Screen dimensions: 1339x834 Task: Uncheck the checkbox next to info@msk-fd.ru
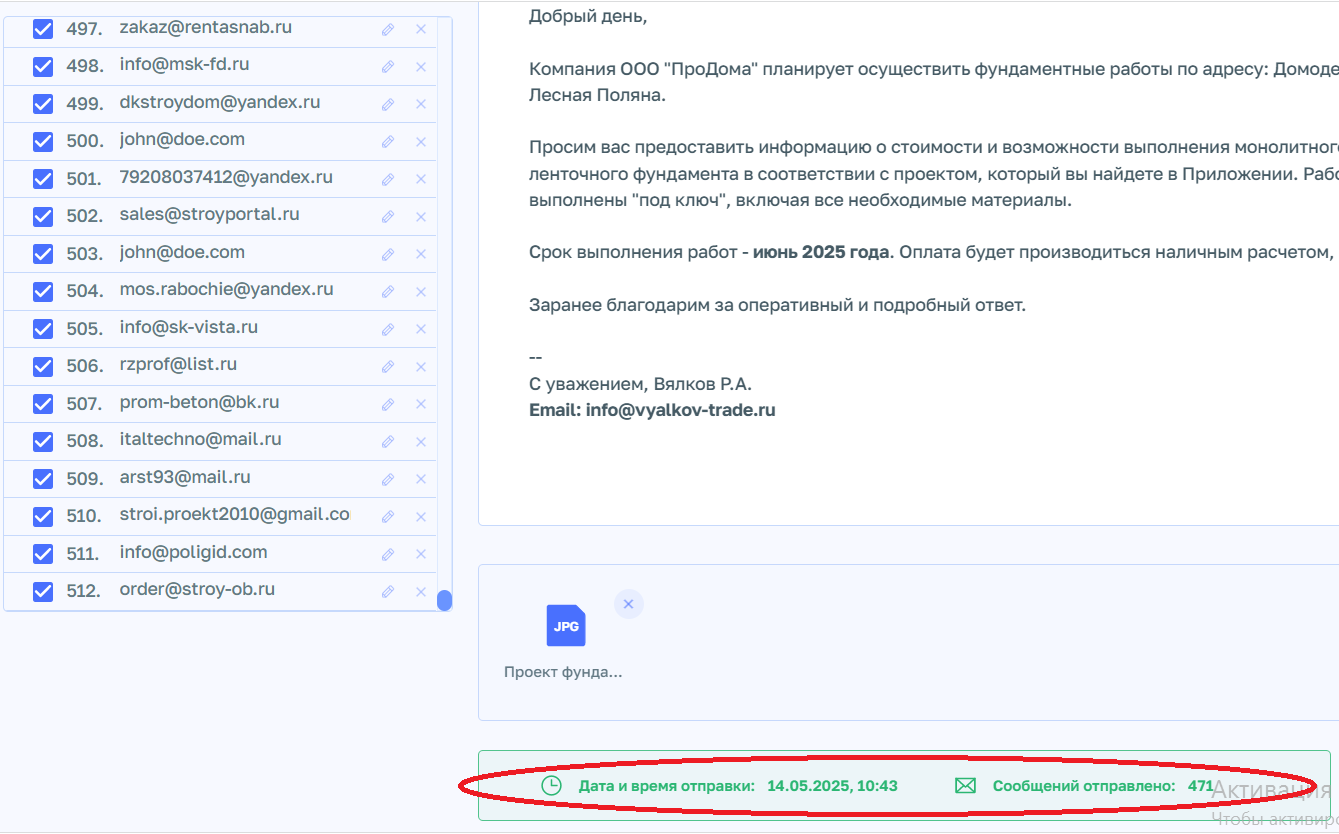(42, 66)
